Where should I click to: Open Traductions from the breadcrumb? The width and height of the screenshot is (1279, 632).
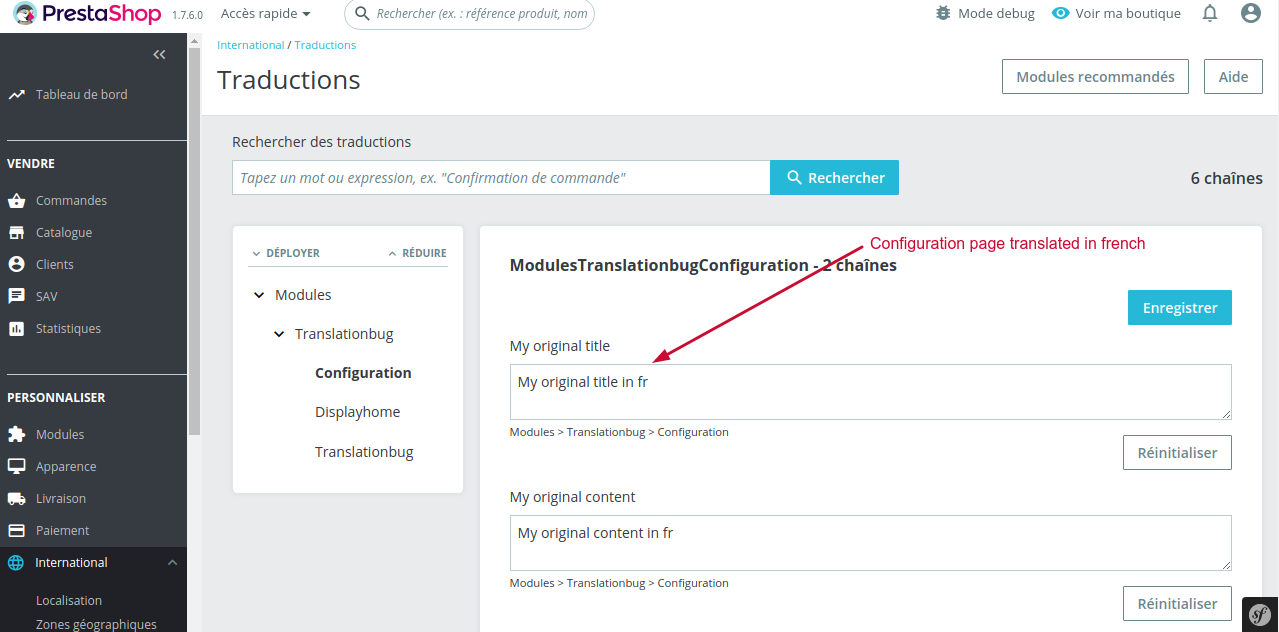click(x=325, y=44)
